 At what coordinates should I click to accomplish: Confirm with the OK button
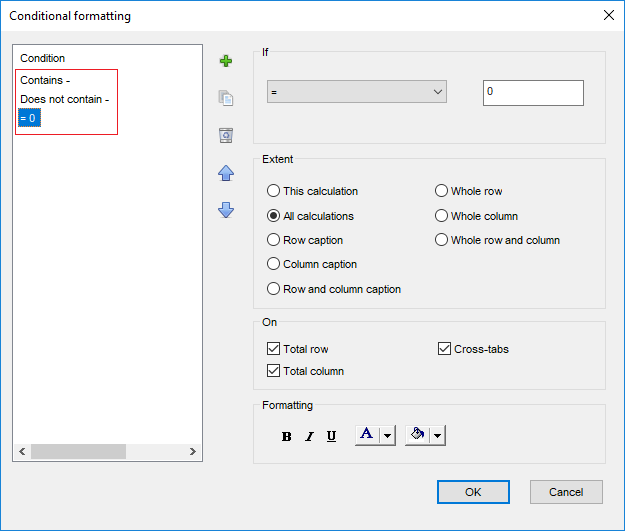coord(473,492)
